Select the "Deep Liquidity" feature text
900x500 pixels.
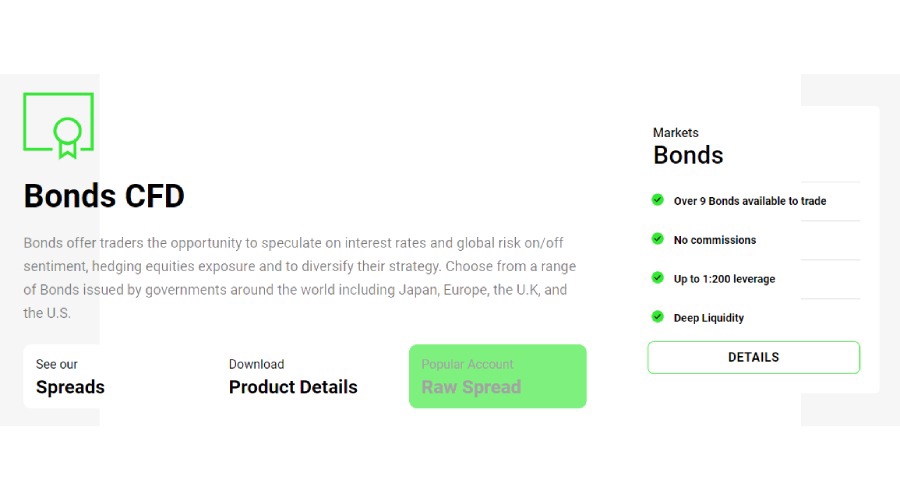(709, 318)
